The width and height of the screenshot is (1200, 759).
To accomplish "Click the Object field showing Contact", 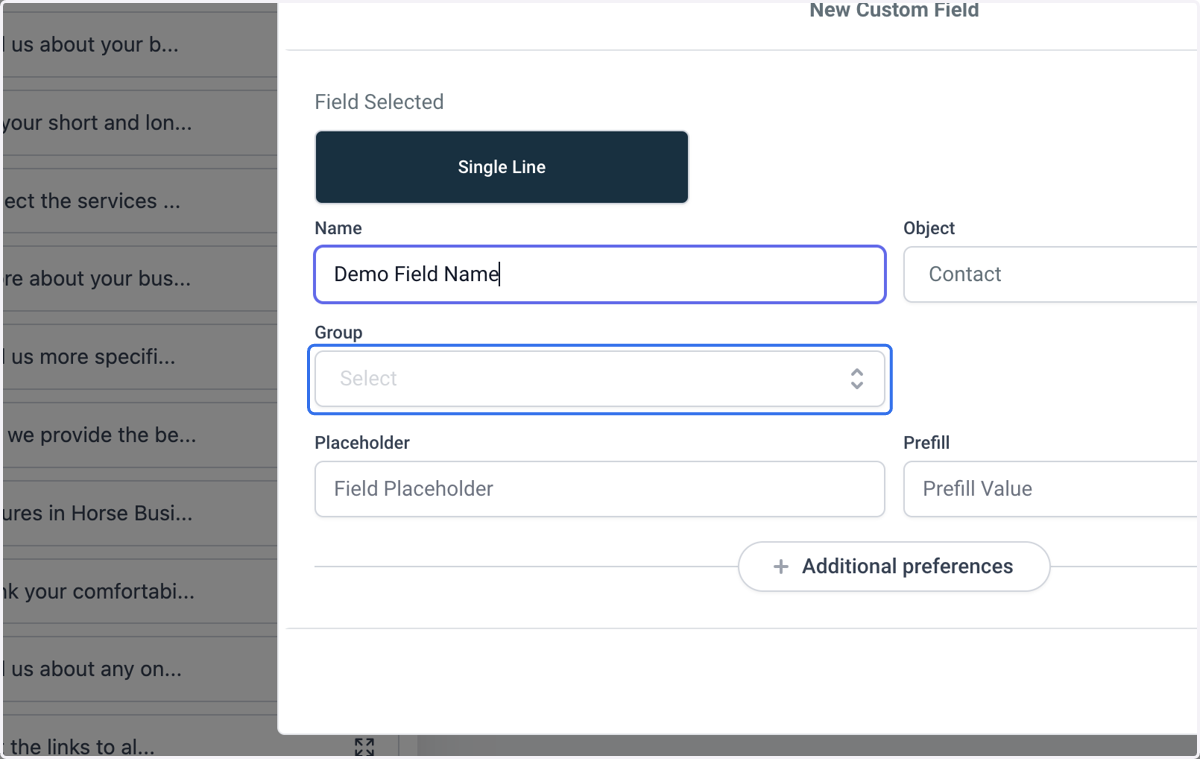I will pos(1051,274).
